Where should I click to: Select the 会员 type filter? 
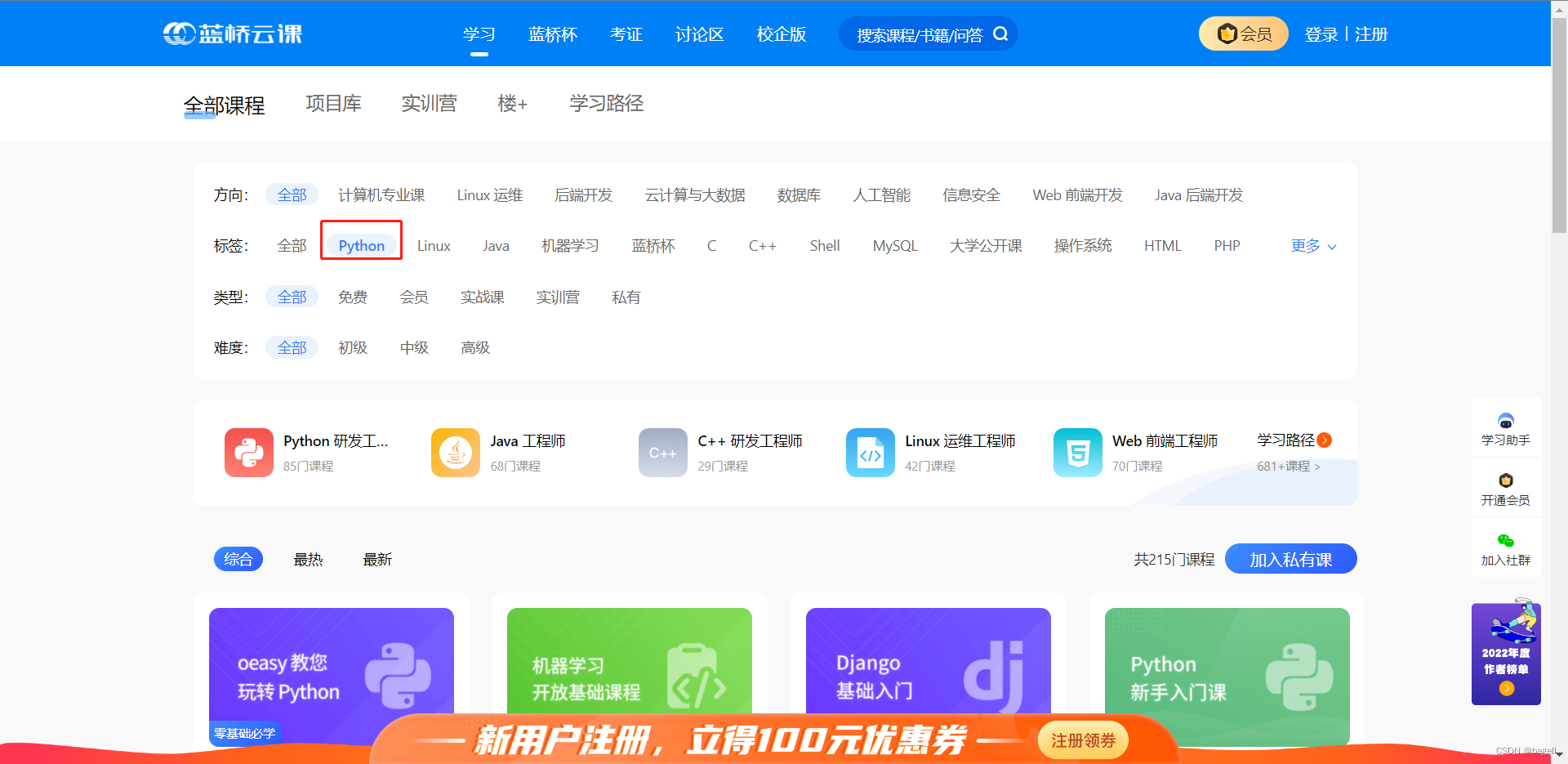click(x=414, y=297)
